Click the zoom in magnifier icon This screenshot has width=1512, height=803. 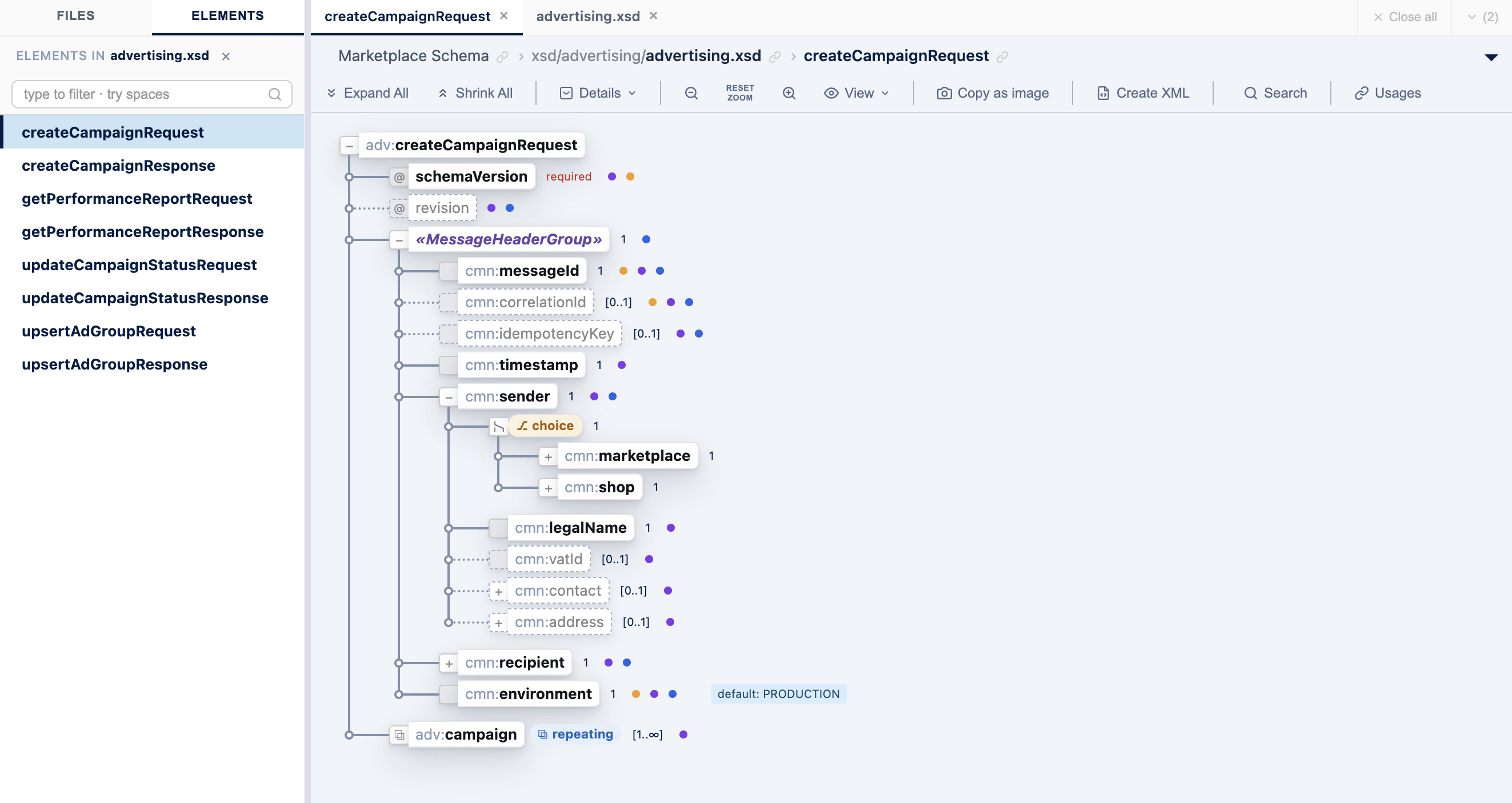click(x=790, y=93)
